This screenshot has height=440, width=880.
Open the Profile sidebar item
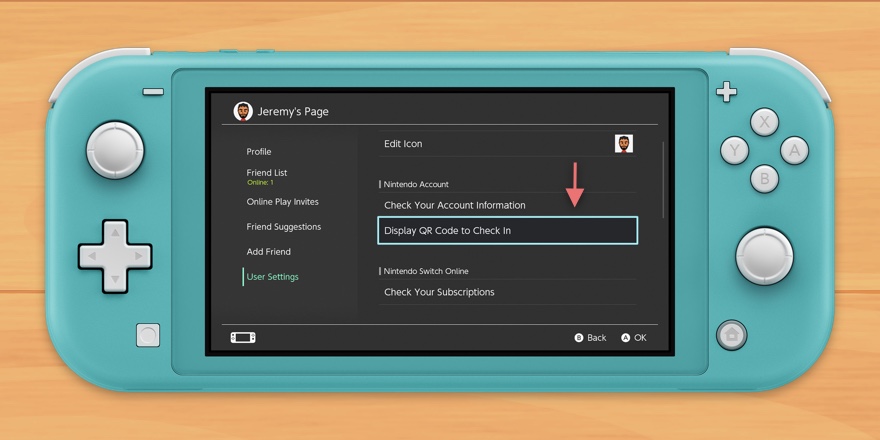point(259,152)
